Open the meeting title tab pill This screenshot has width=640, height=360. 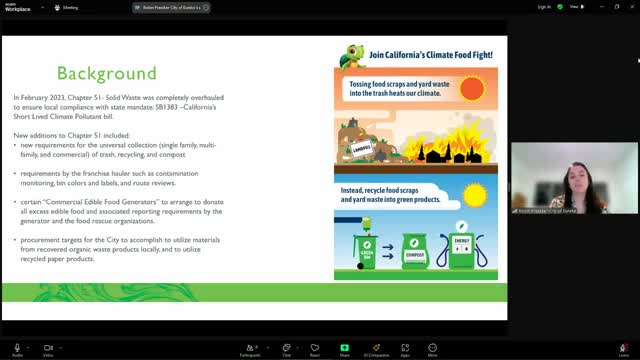171,7
